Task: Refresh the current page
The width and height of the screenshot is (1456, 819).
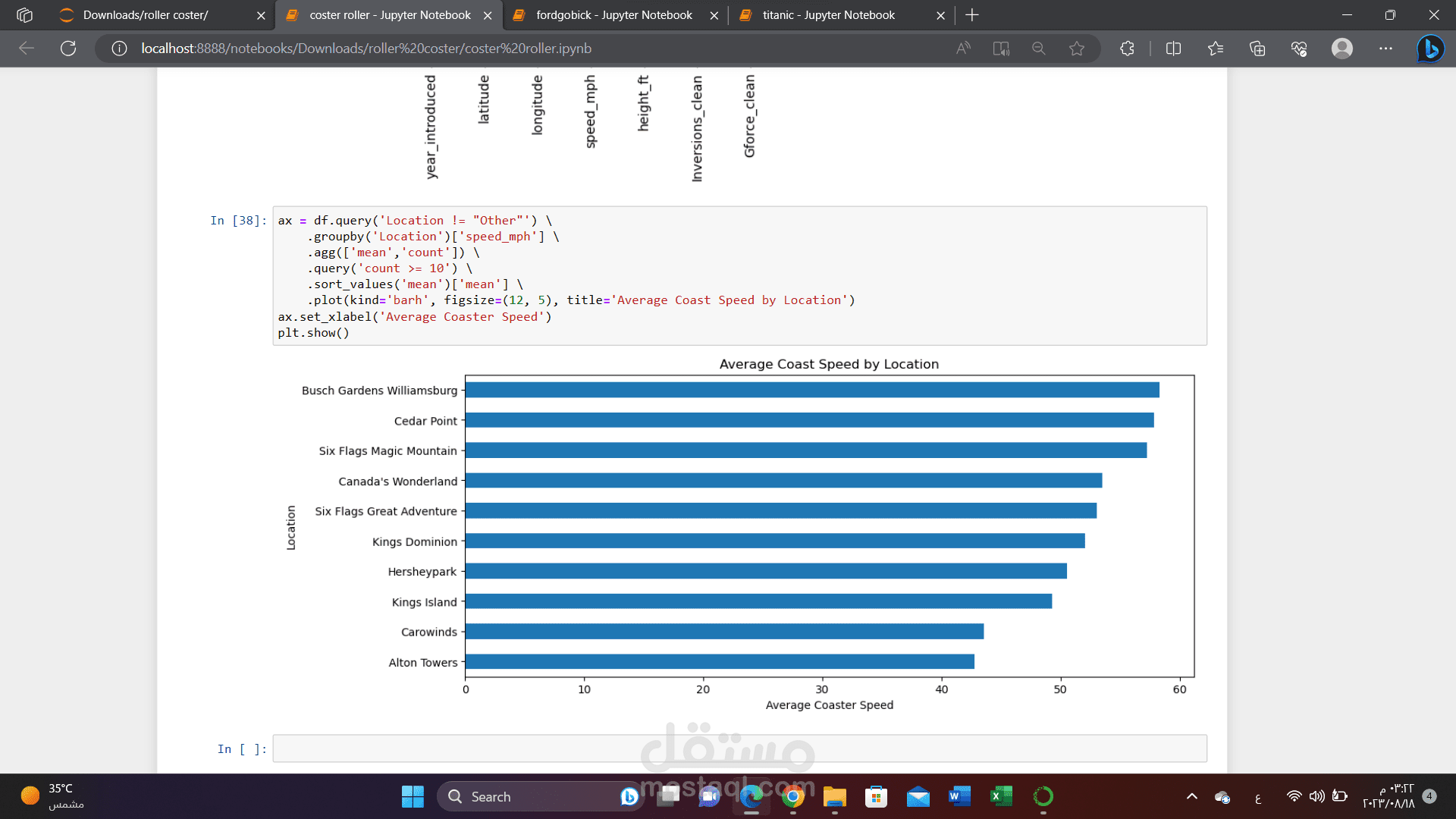Action: click(68, 49)
